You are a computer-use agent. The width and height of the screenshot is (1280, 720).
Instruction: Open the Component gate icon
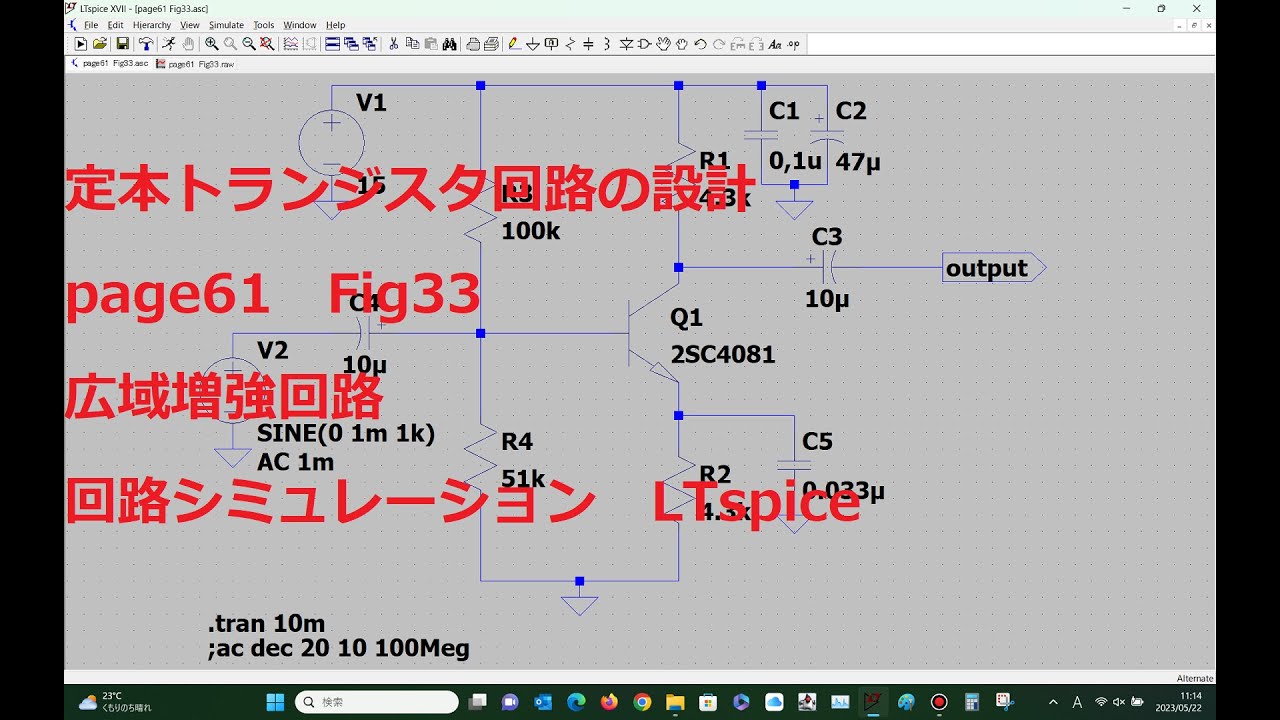pos(644,44)
